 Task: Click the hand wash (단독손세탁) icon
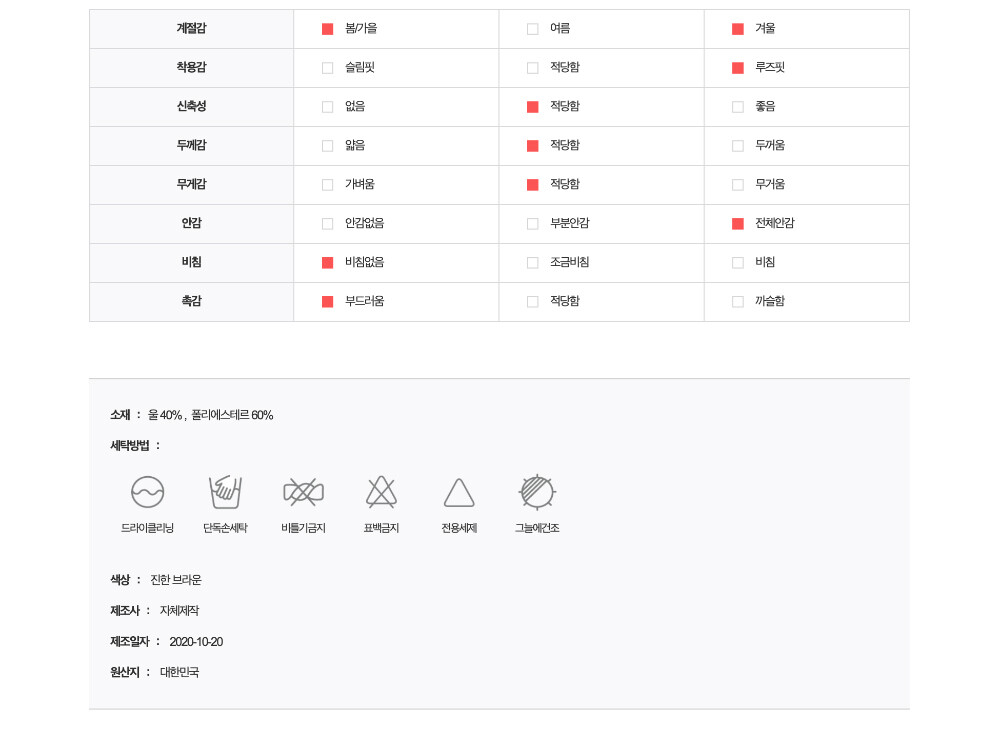(x=225, y=492)
